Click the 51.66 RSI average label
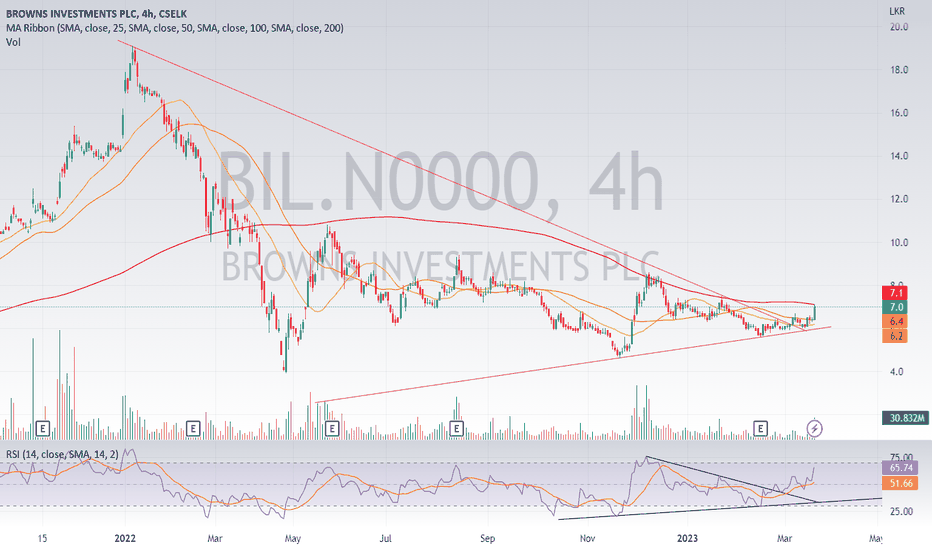The width and height of the screenshot is (932, 550). pyautogui.click(x=900, y=483)
